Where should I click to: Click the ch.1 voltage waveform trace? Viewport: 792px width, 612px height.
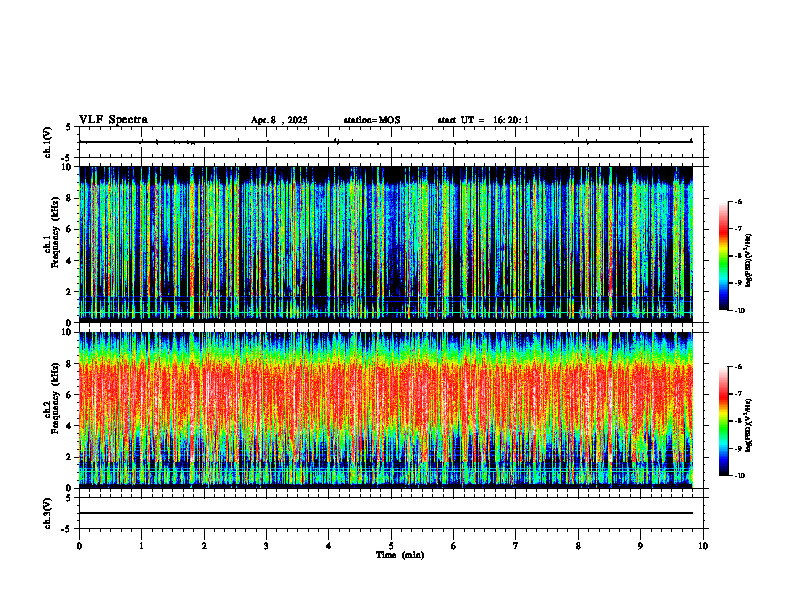[386, 142]
